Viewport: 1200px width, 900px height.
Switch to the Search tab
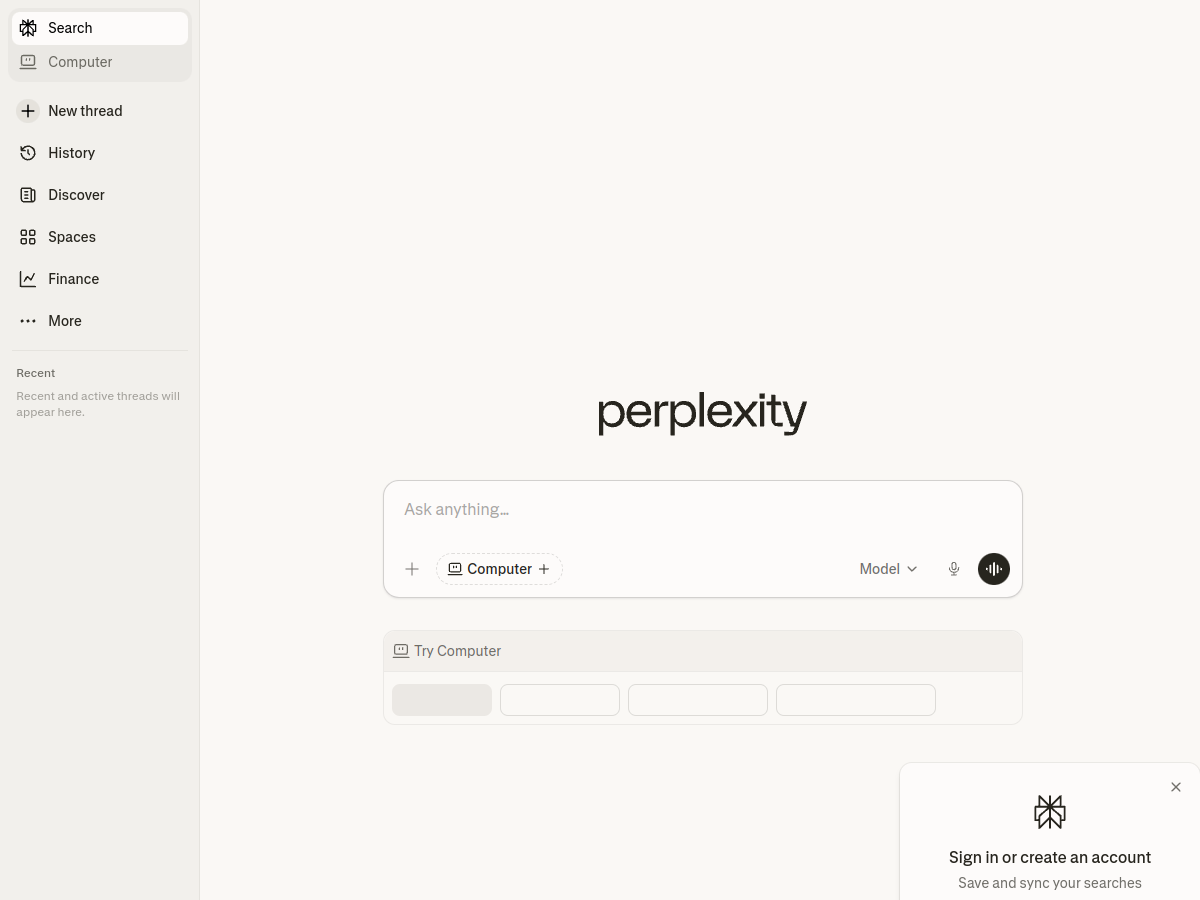pyautogui.click(x=69, y=27)
